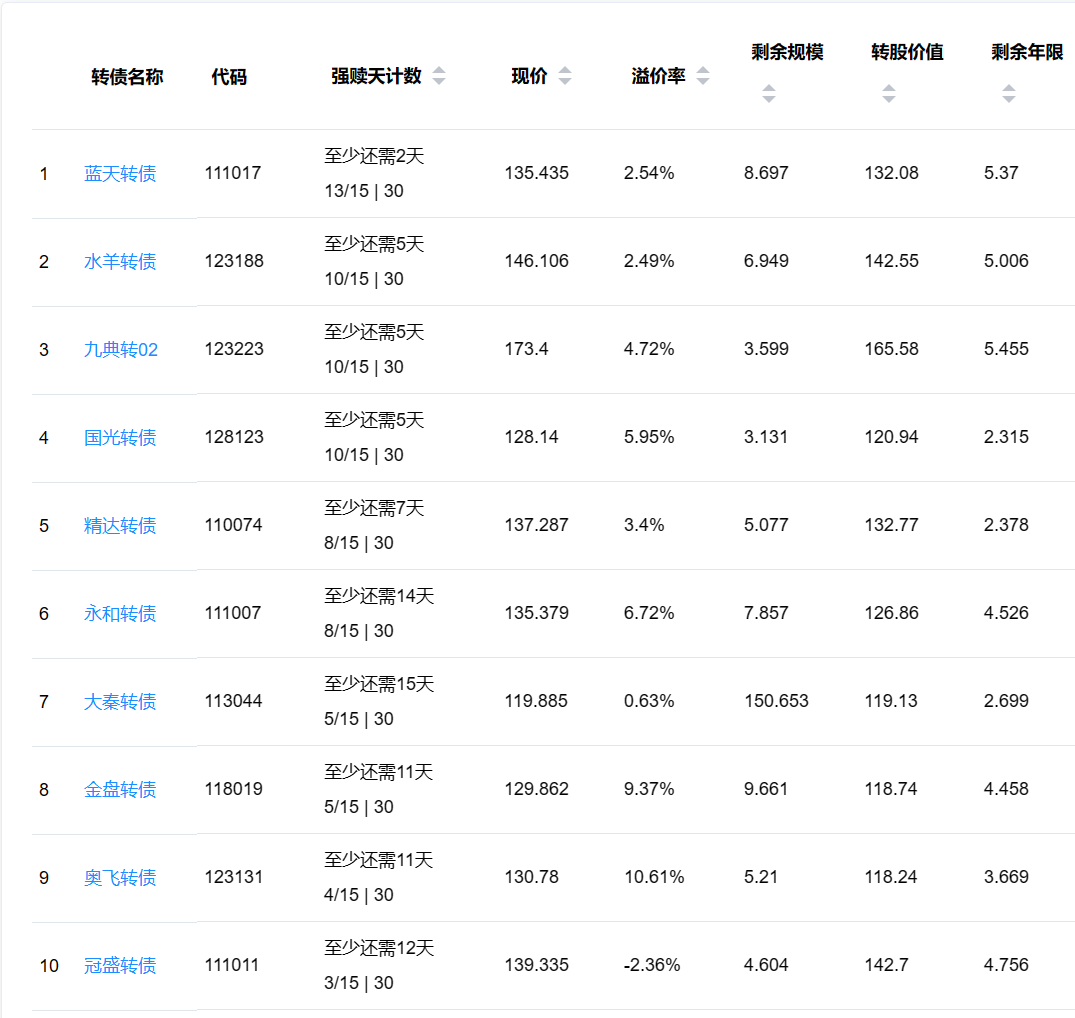The height and width of the screenshot is (1018, 1075).
Task: Sort by 转股价值 using arrows icon
Action: (x=888, y=94)
